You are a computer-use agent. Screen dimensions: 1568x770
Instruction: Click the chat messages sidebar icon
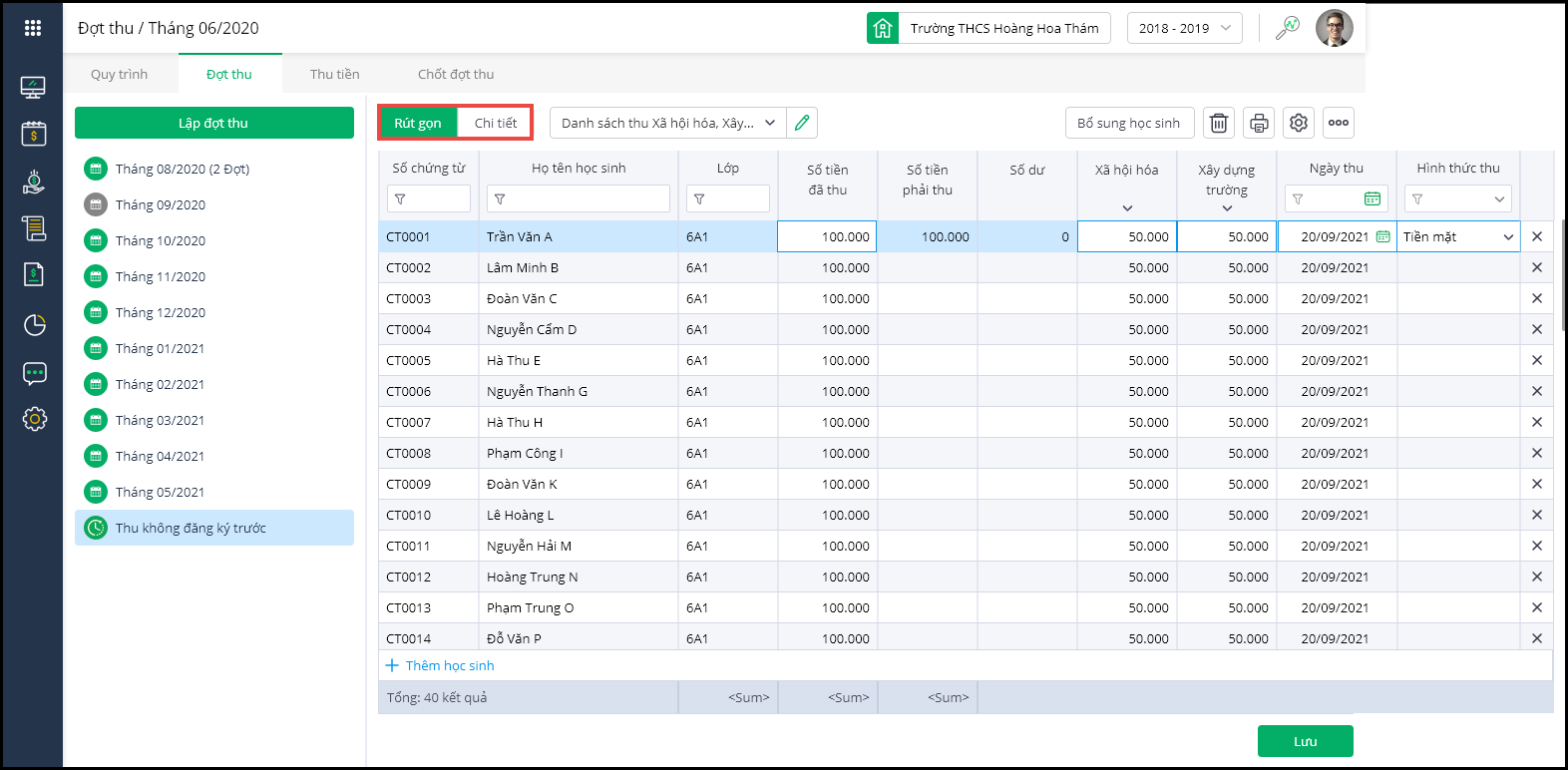point(34,374)
